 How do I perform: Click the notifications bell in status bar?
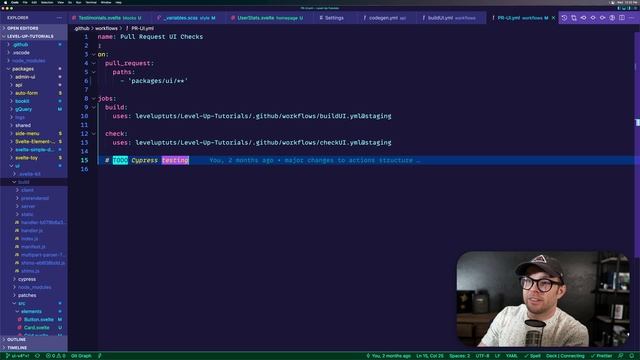click(x=632, y=356)
